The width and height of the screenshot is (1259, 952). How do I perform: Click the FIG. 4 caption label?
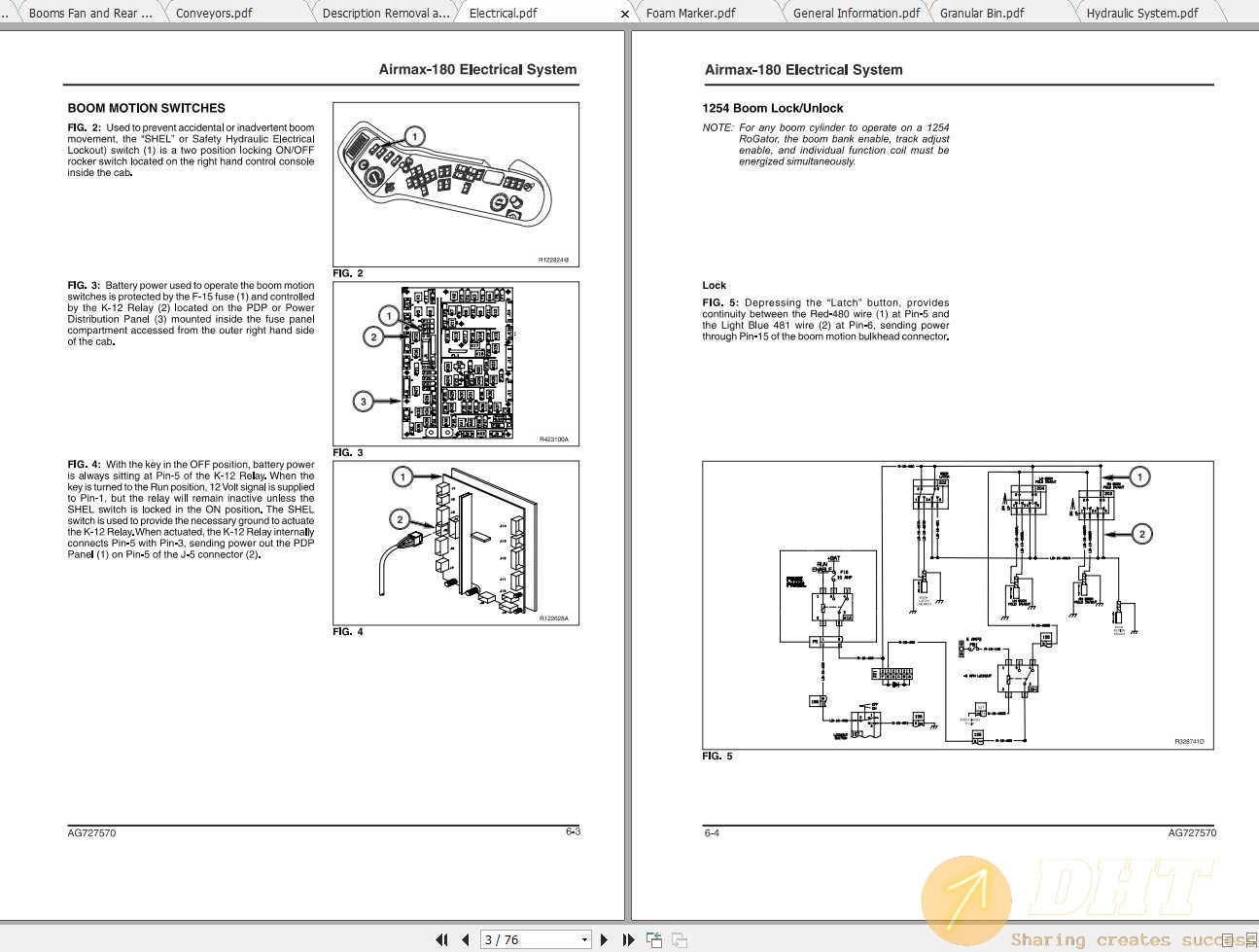[x=348, y=631]
